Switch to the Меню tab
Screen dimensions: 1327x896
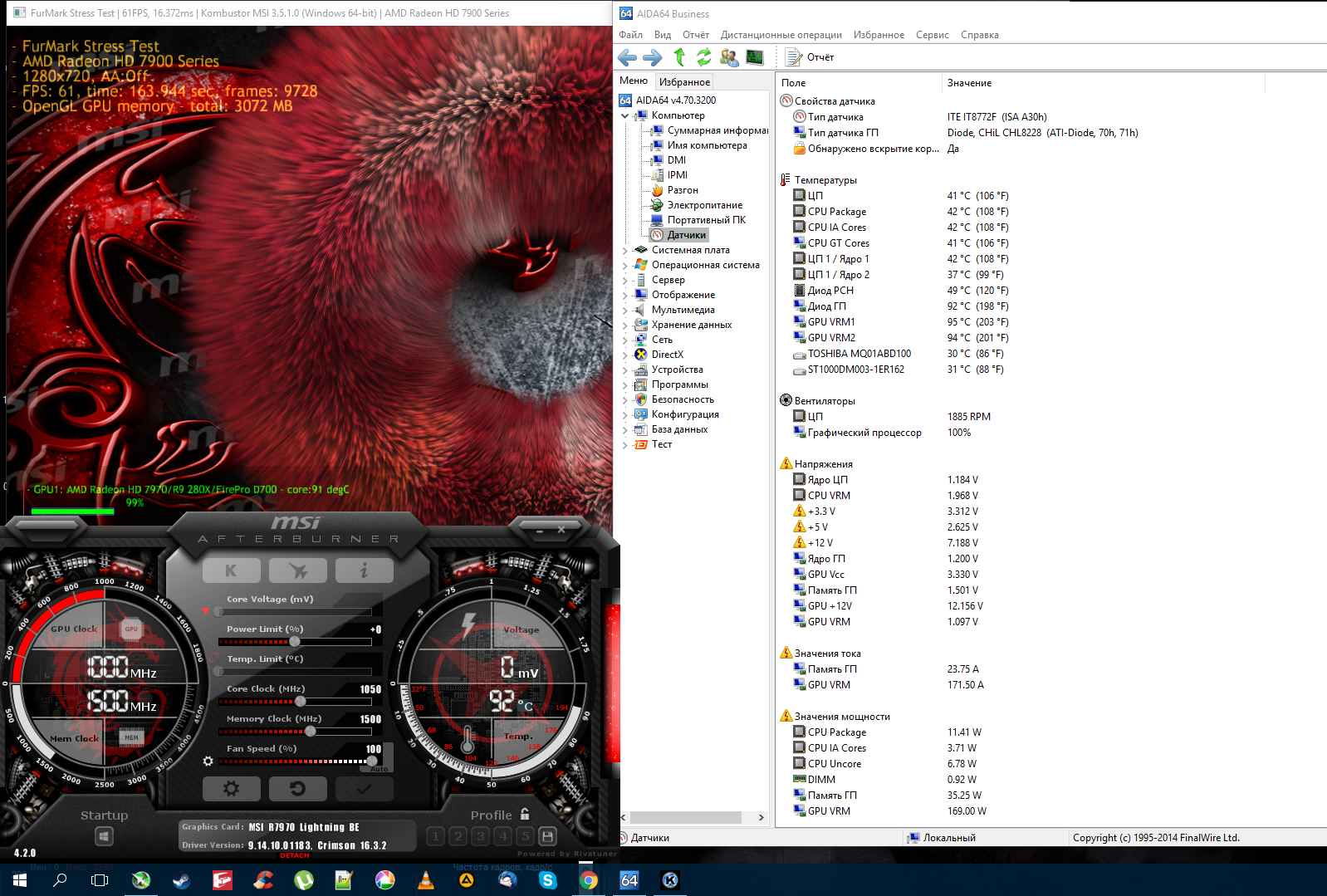[634, 81]
